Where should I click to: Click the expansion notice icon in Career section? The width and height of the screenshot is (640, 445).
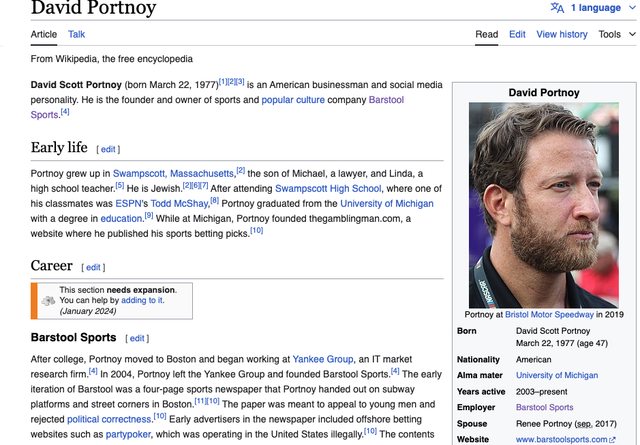[x=47, y=300]
